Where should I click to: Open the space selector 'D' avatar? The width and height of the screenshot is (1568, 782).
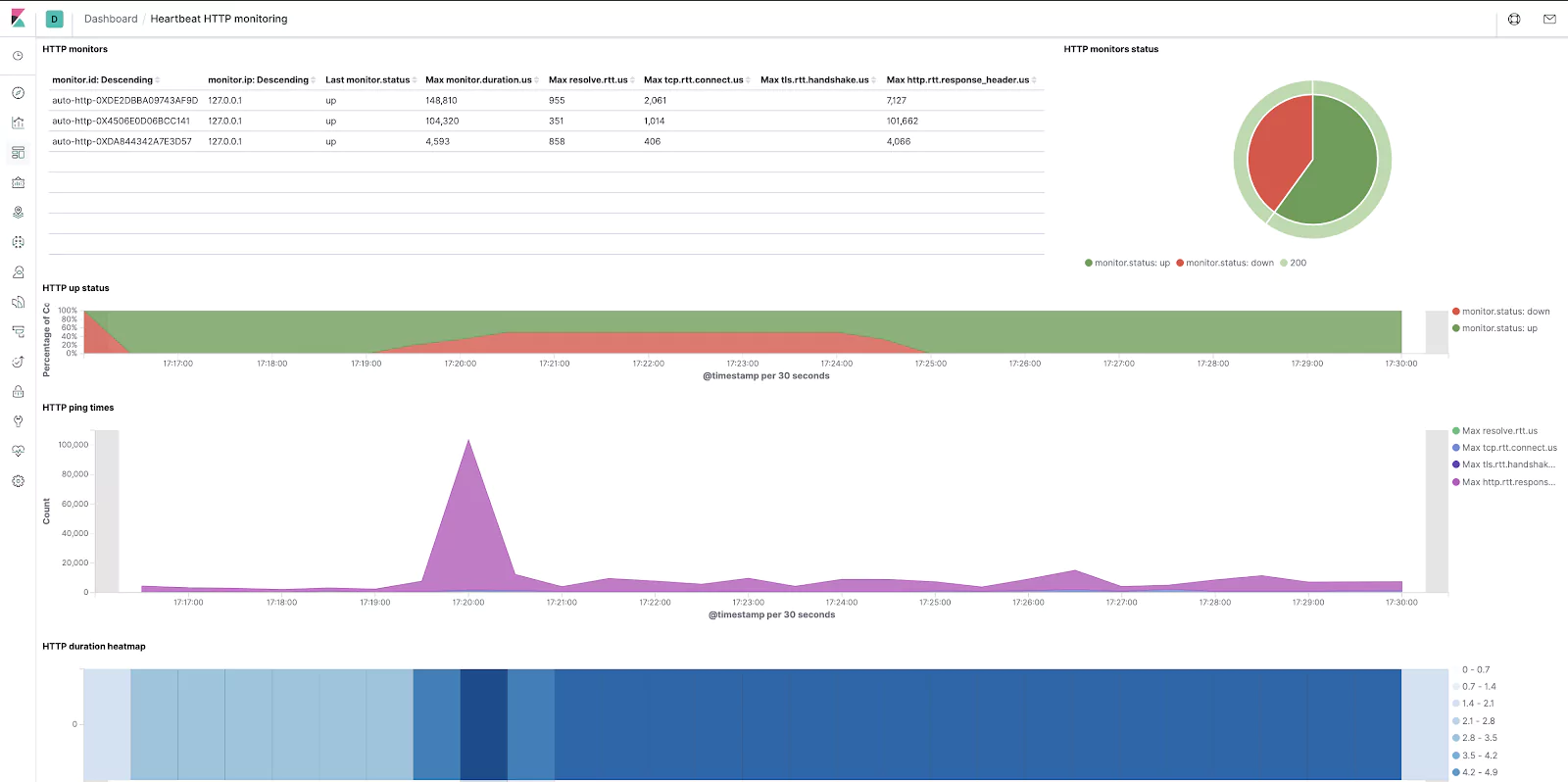point(55,19)
